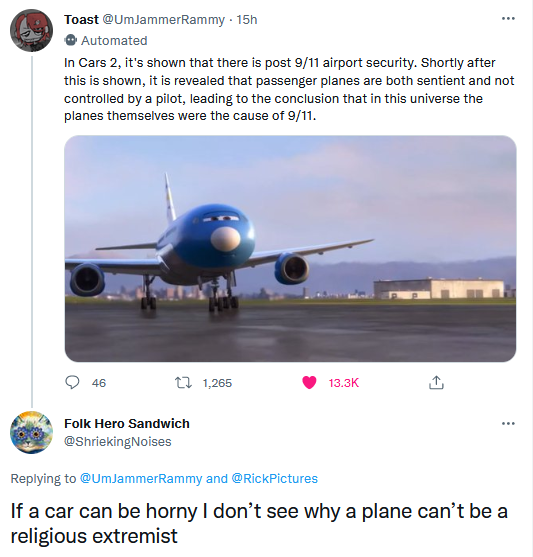This screenshot has width=533, height=557.
Task: Open Folk Hero Sandwich display name
Action: 127,423
